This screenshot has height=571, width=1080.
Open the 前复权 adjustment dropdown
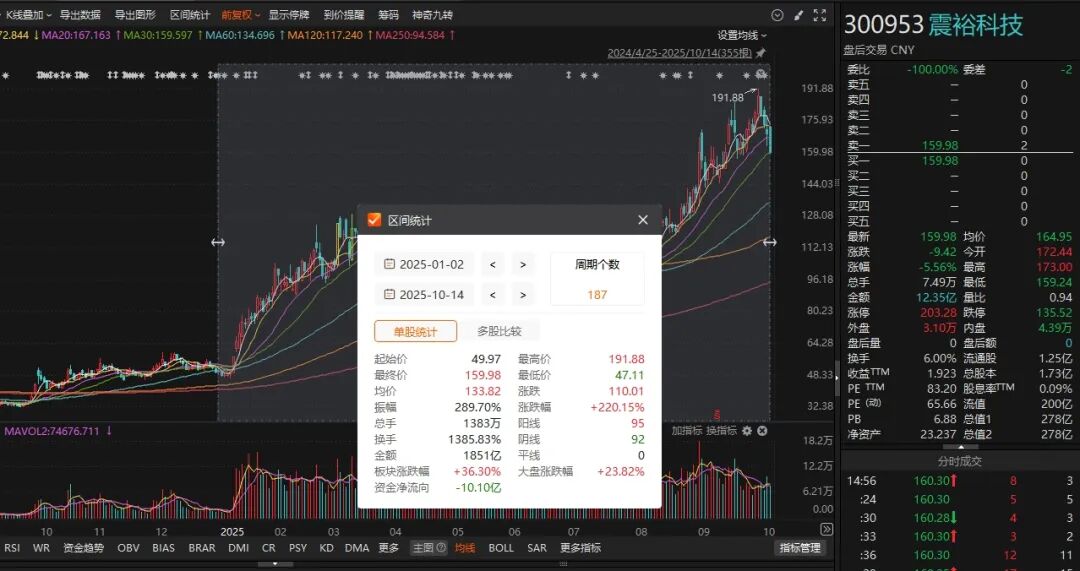pos(240,14)
